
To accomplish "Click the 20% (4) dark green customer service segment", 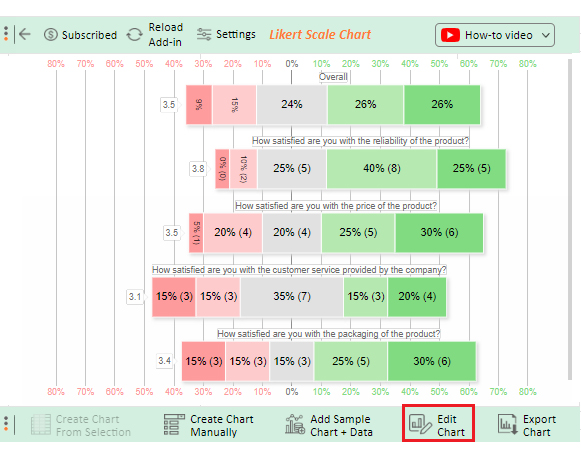I will pos(417,296).
